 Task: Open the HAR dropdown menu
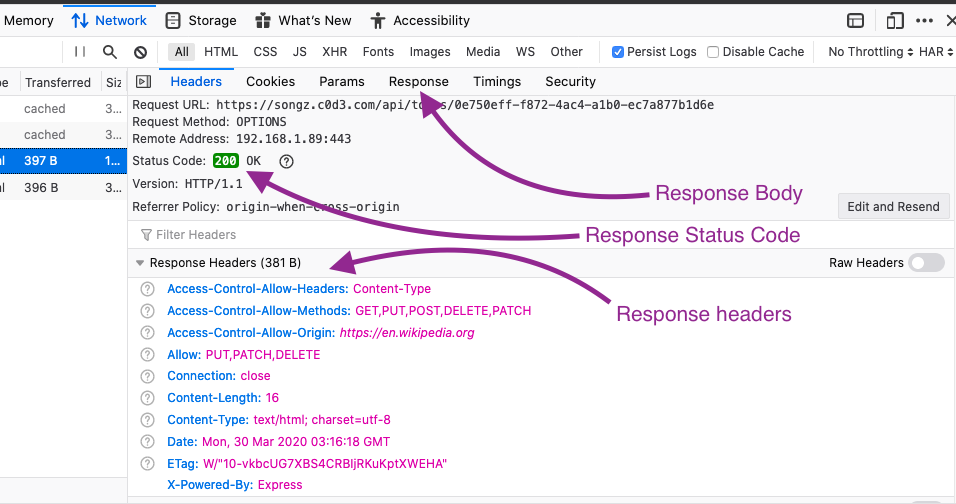pos(936,52)
